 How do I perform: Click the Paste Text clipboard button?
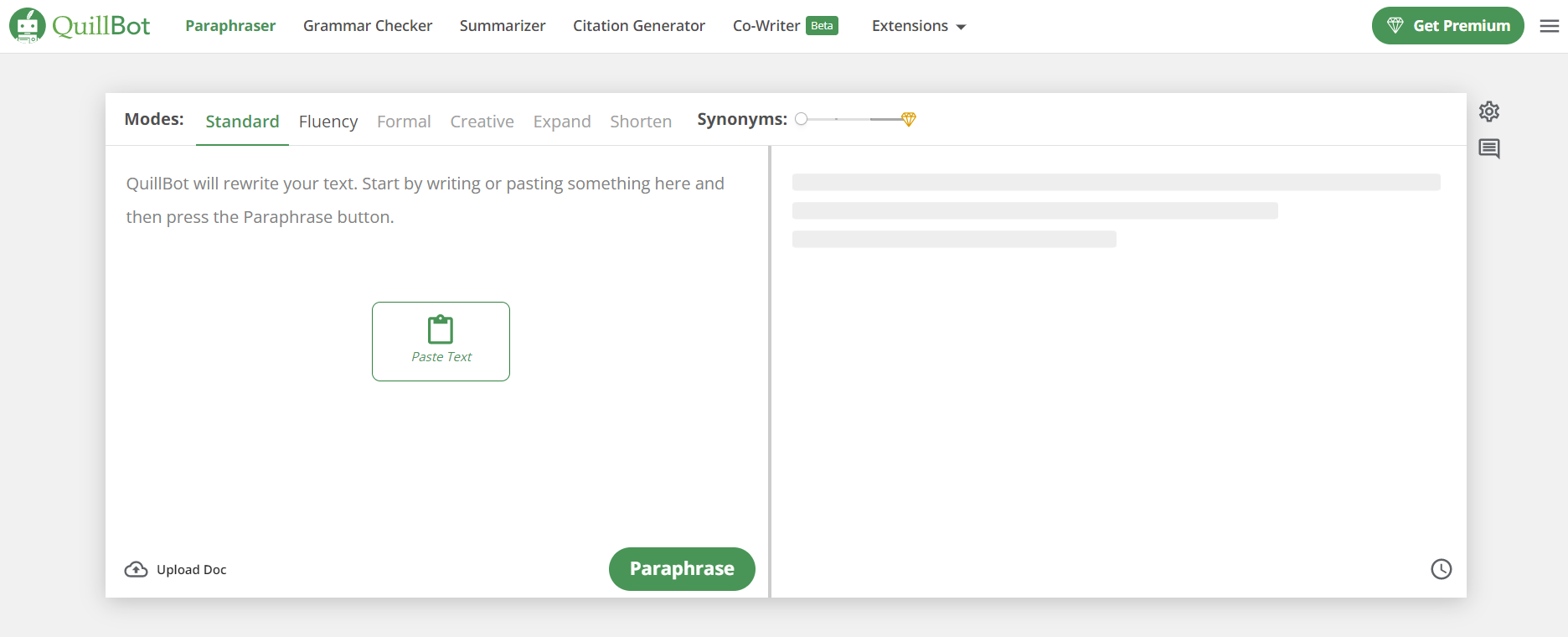(441, 341)
